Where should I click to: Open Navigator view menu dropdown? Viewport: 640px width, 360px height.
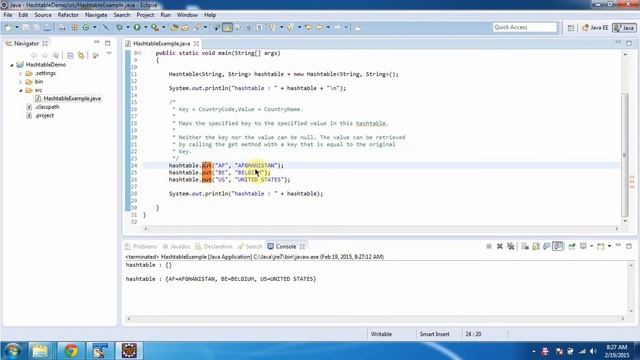pyautogui.click(x=109, y=54)
